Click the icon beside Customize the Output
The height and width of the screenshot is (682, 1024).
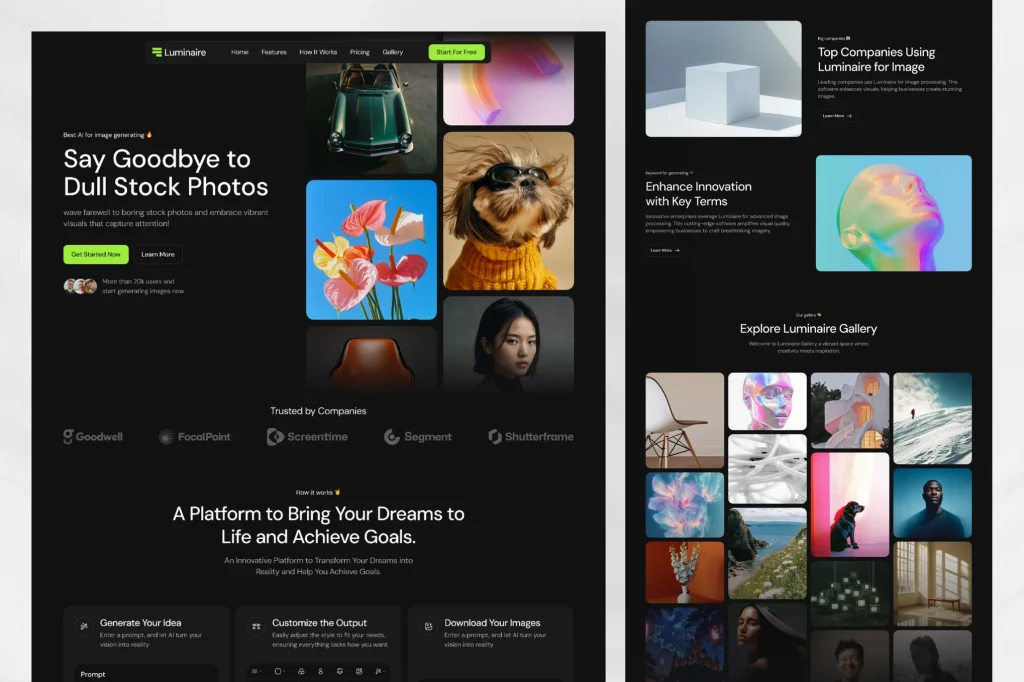pos(256,626)
